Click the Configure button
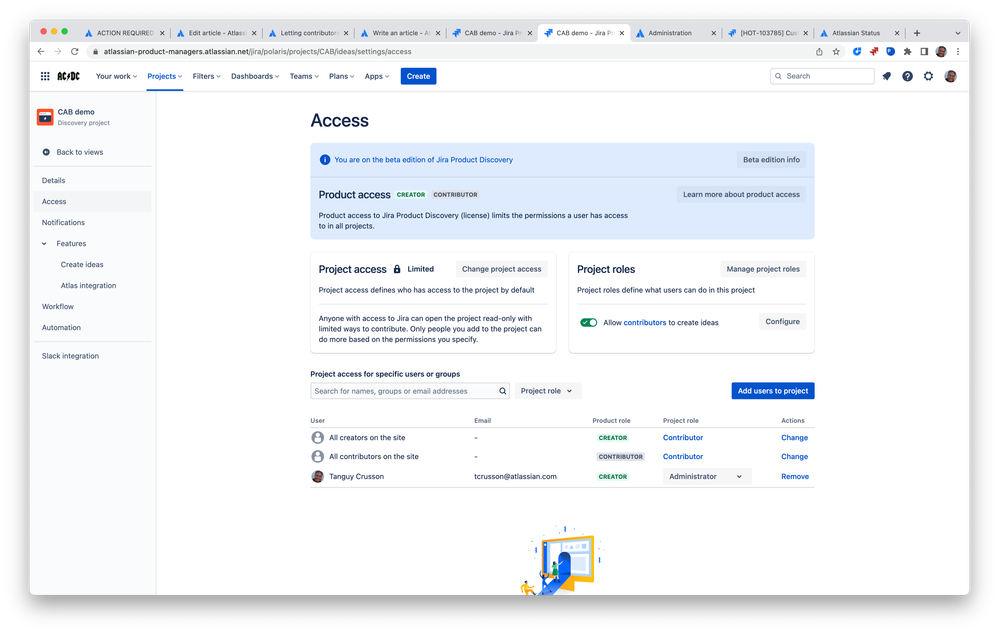 click(782, 322)
